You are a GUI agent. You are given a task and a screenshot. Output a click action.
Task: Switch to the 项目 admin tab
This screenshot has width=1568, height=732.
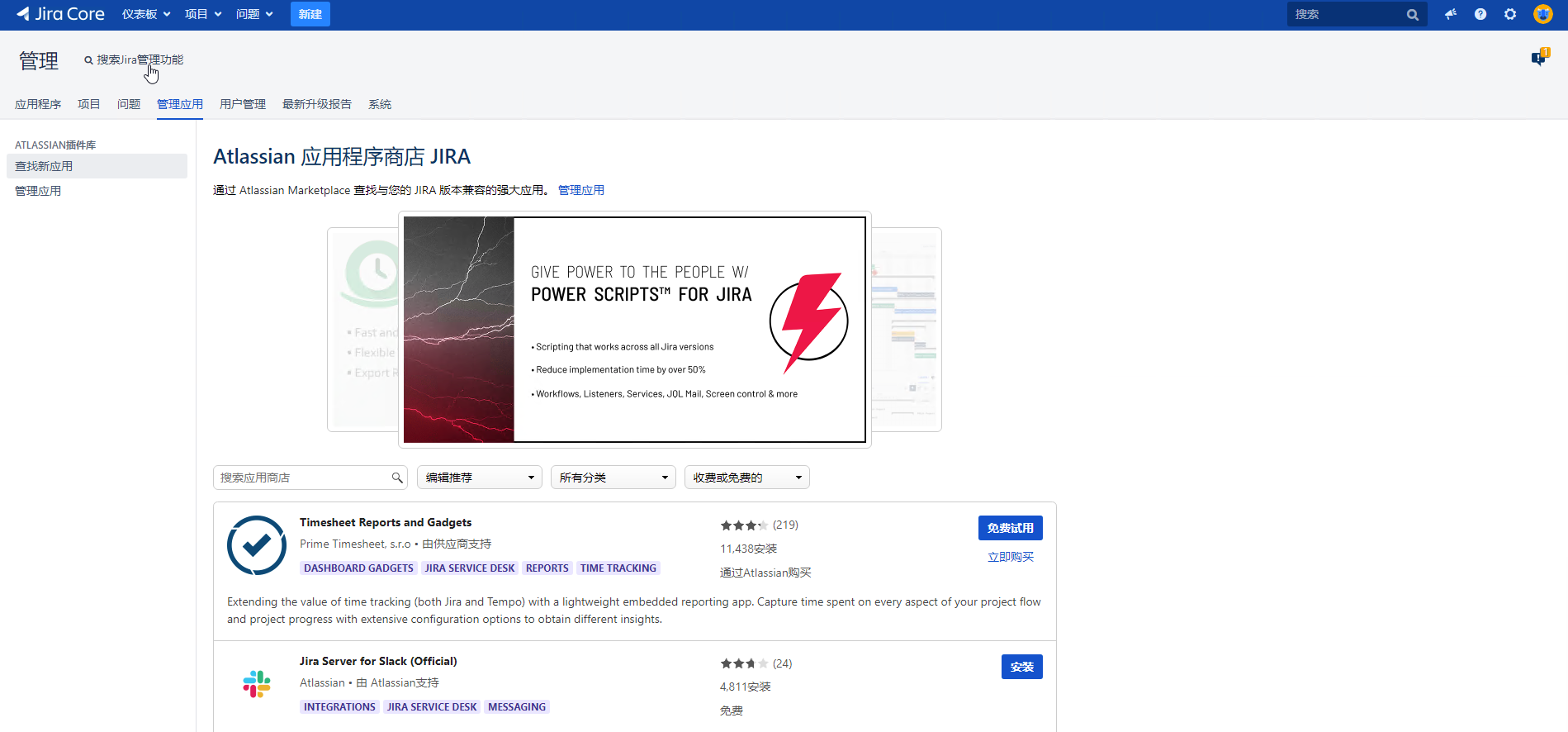(89, 104)
